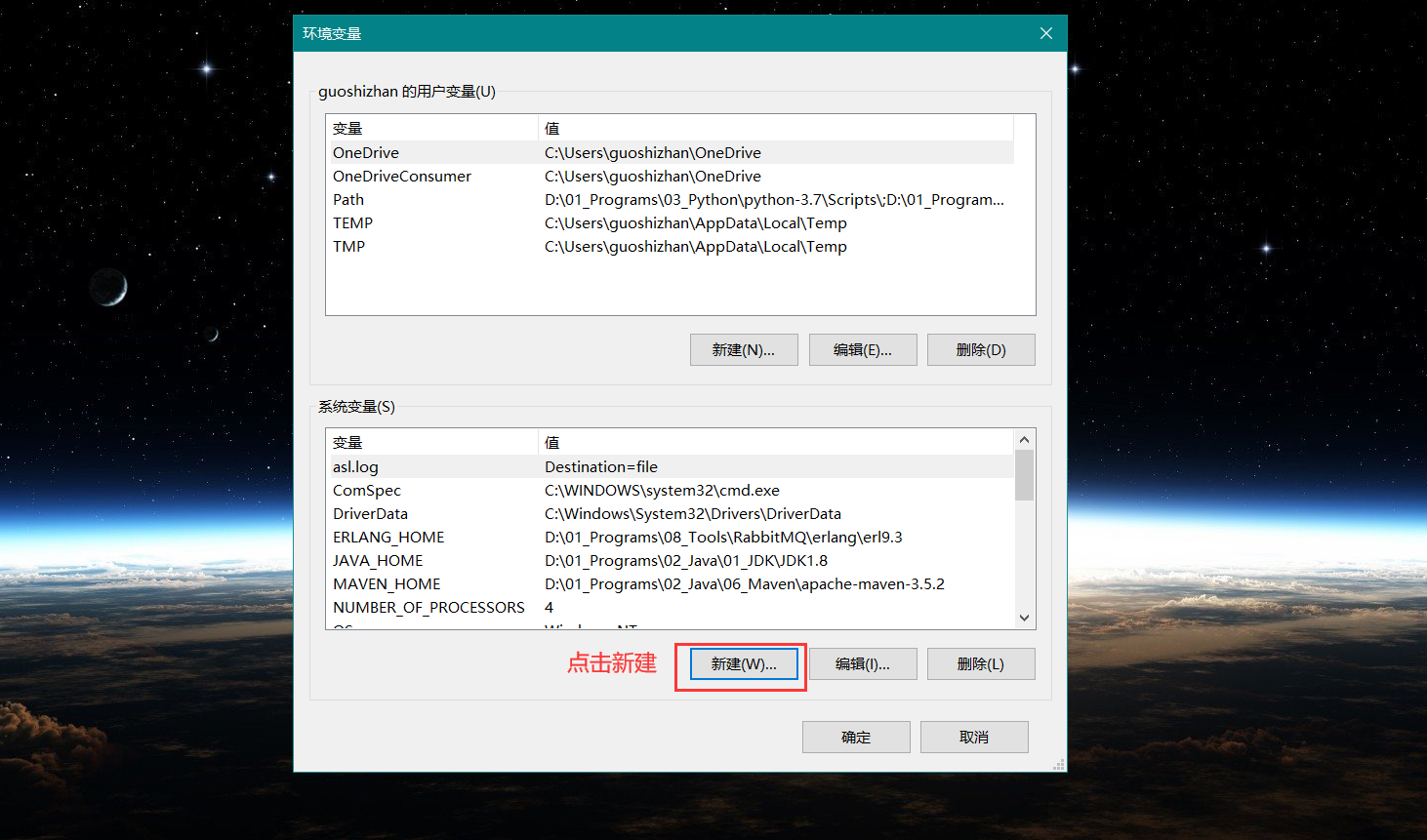
Task: Select the ComSpec system variable
Action: (x=671, y=491)
